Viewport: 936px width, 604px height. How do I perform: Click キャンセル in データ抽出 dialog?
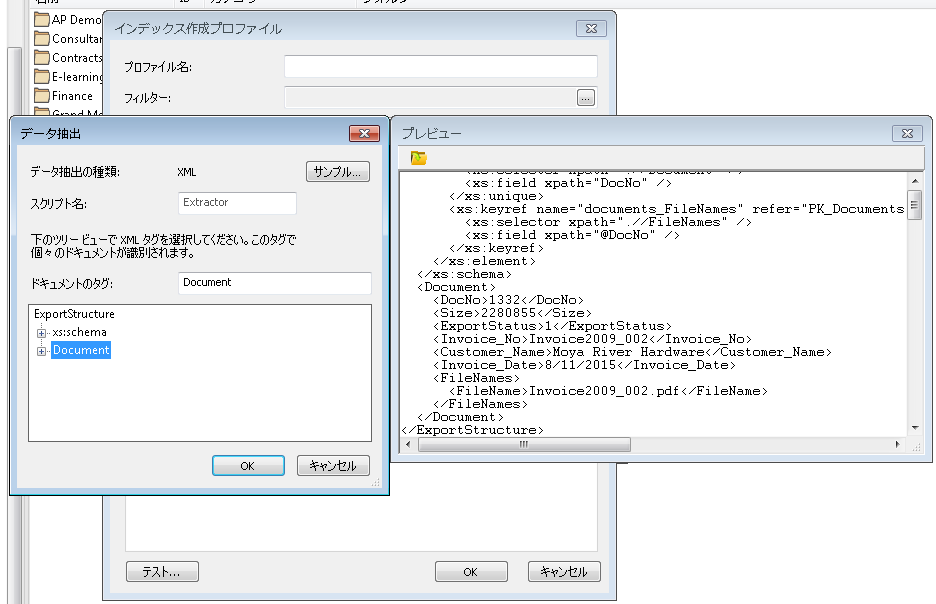(x=333, y=466)
